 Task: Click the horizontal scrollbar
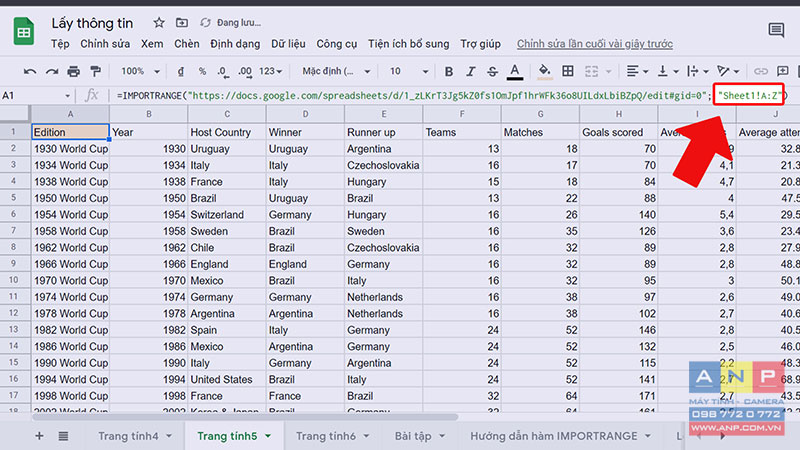coord(245,417)
